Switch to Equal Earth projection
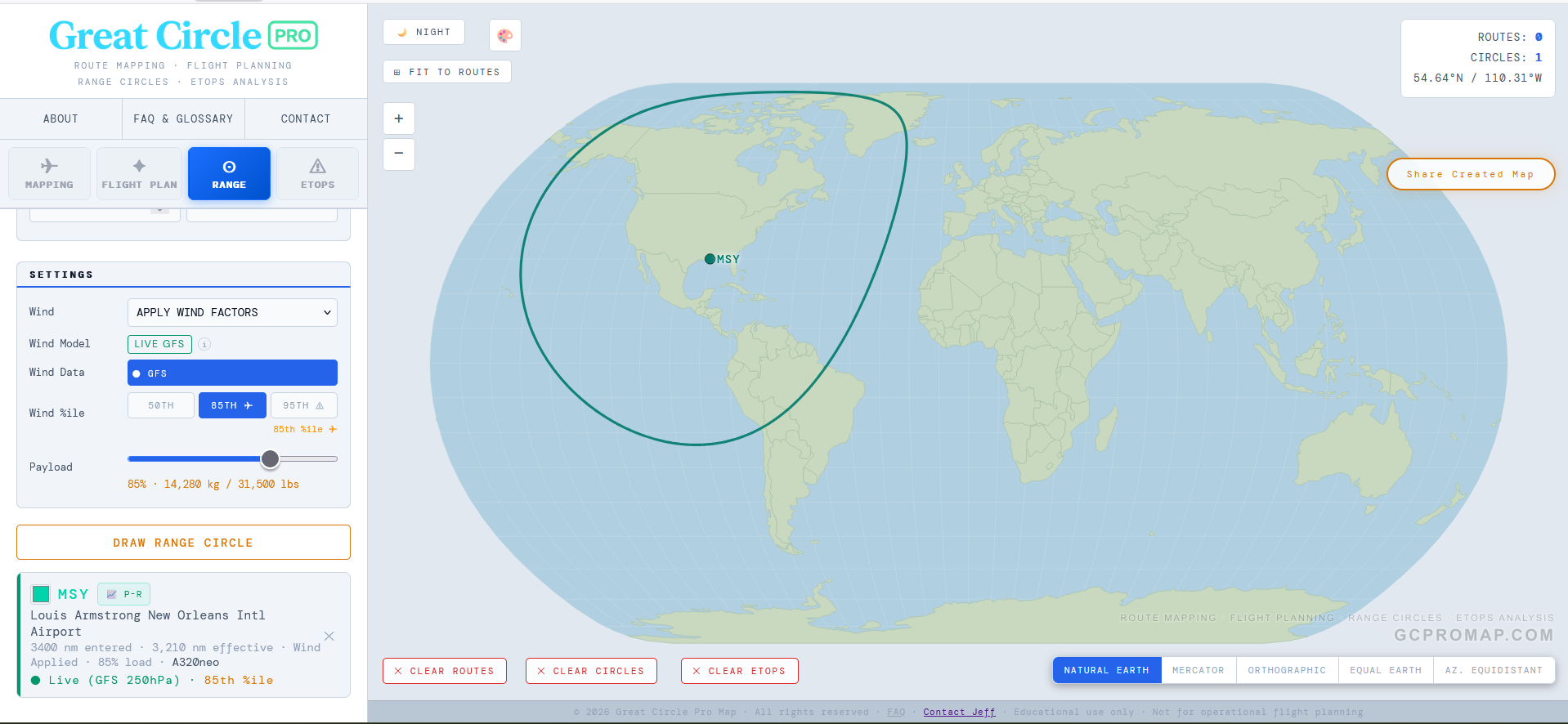Image resolution: width=1568 pixels, height=724 pixels. [x=1386, y=670]
